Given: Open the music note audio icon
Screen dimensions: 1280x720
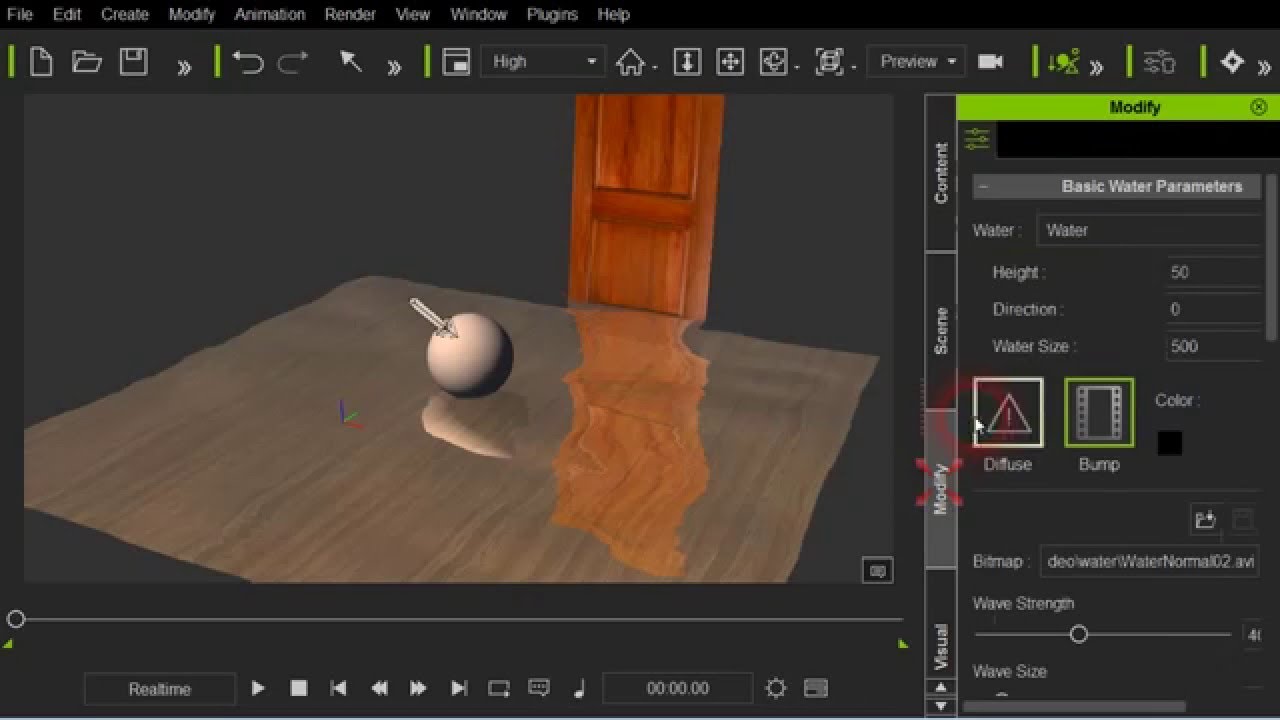Looking at the screenshot, I should pyautogui.click(x=579, y=688).
